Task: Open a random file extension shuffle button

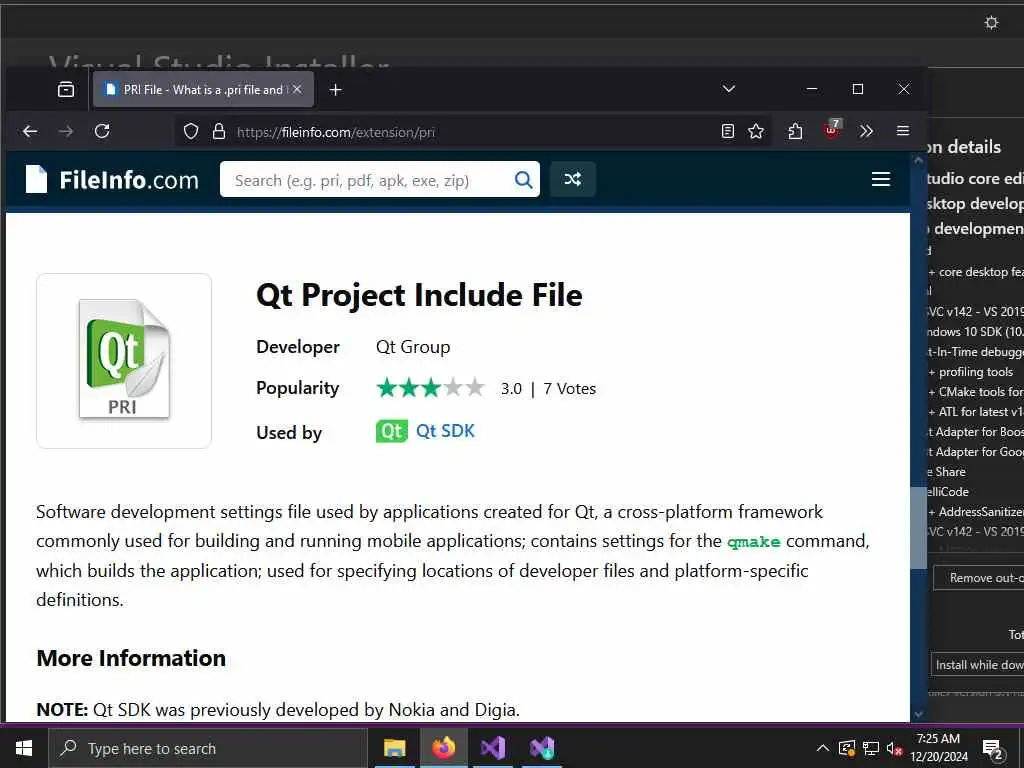Action: tap(573, 179)
